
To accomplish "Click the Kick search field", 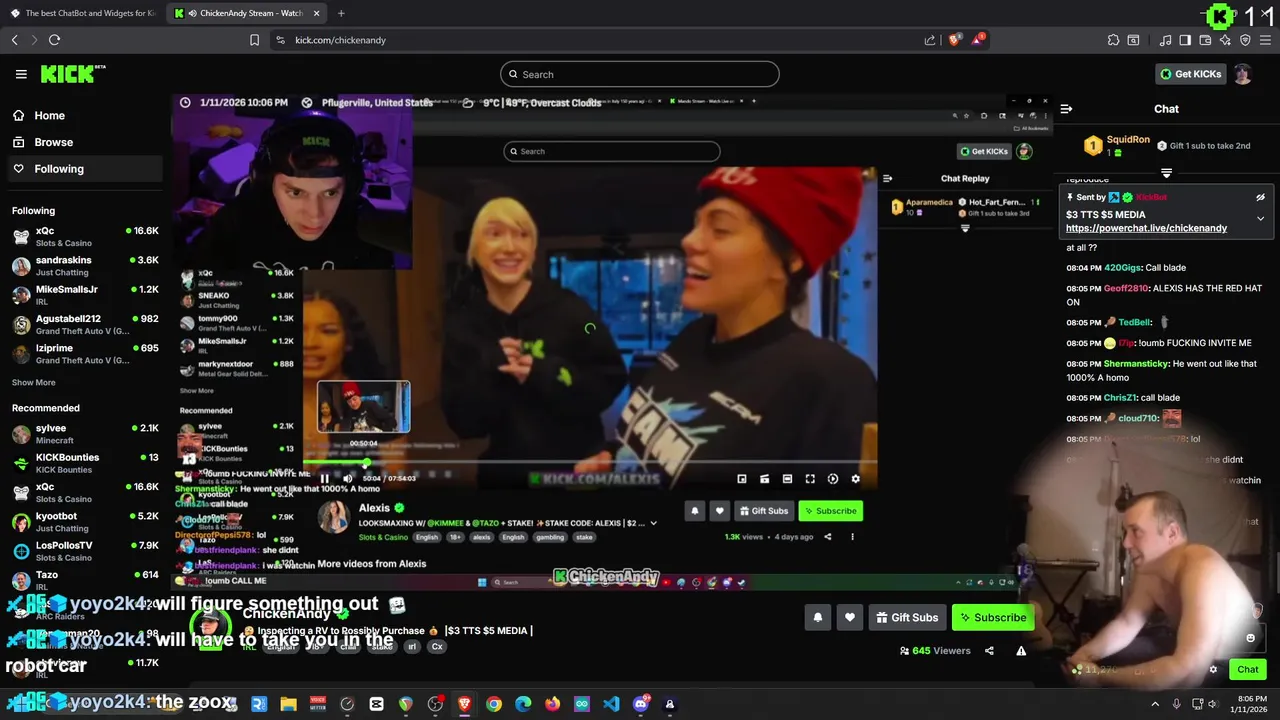I will [640, 74].
